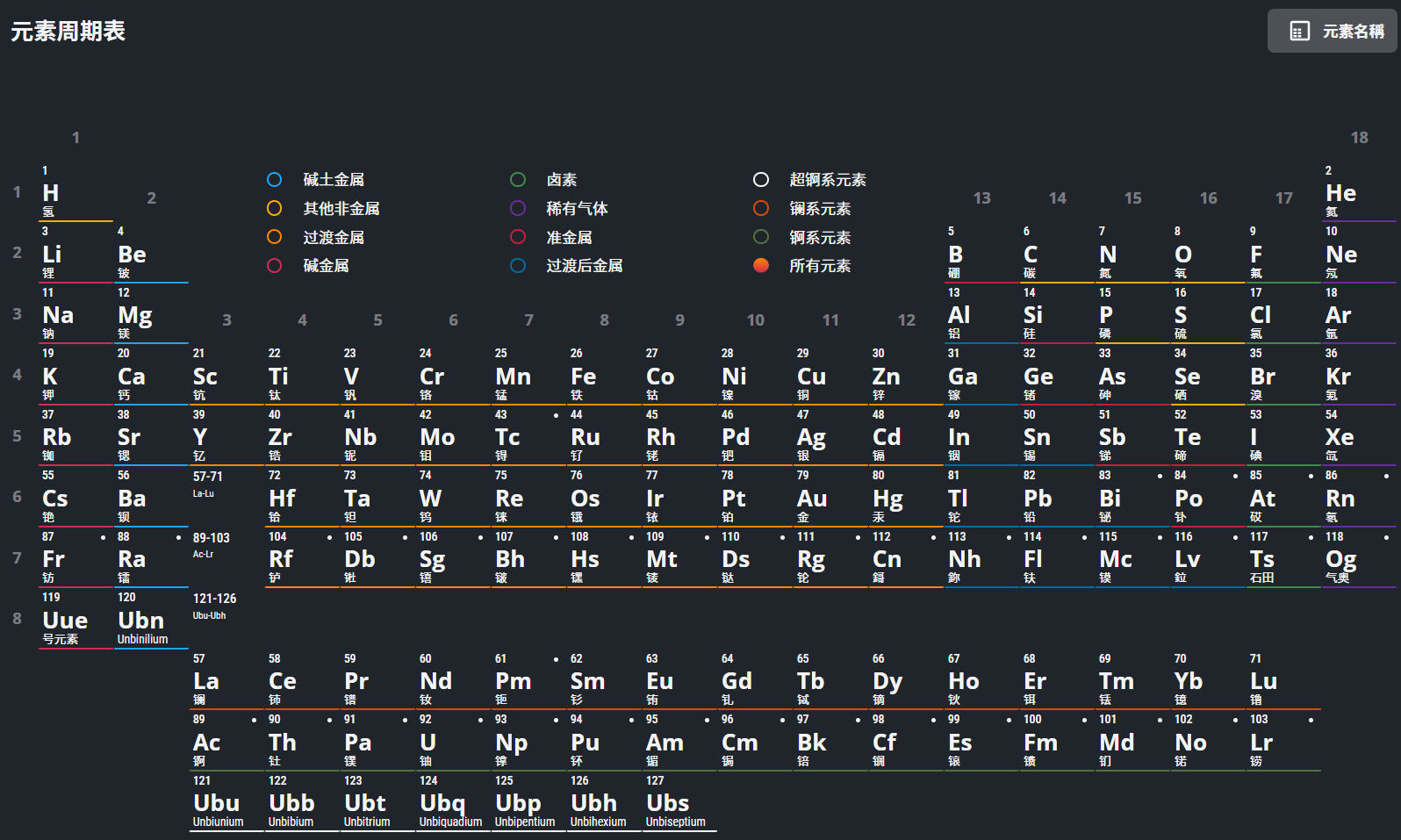
Task: Open the Oganesson (Og) element tile
Action: (x=1358, y=558)
